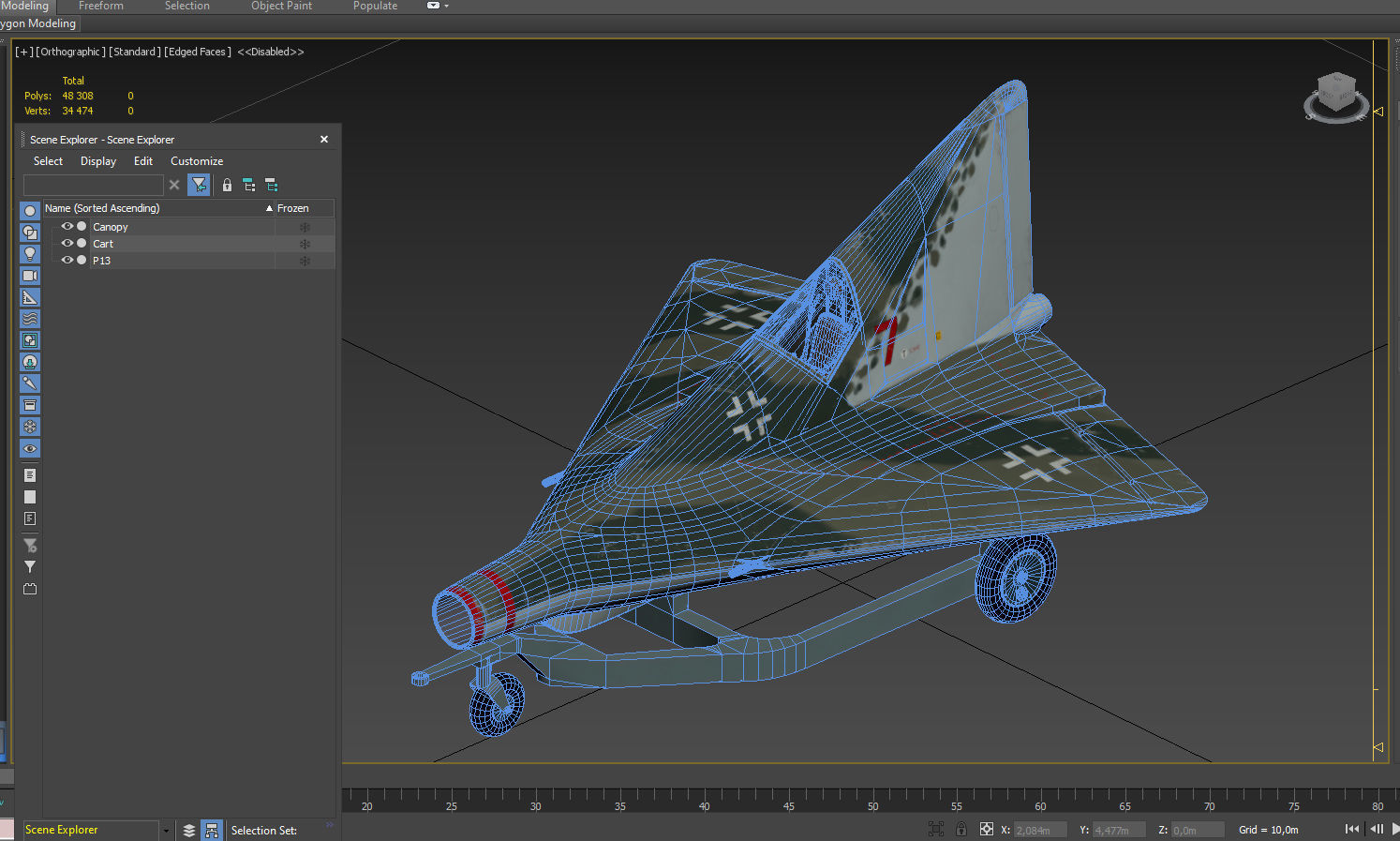Toggle the hidden objects display filter (eye)

point(30,448)
